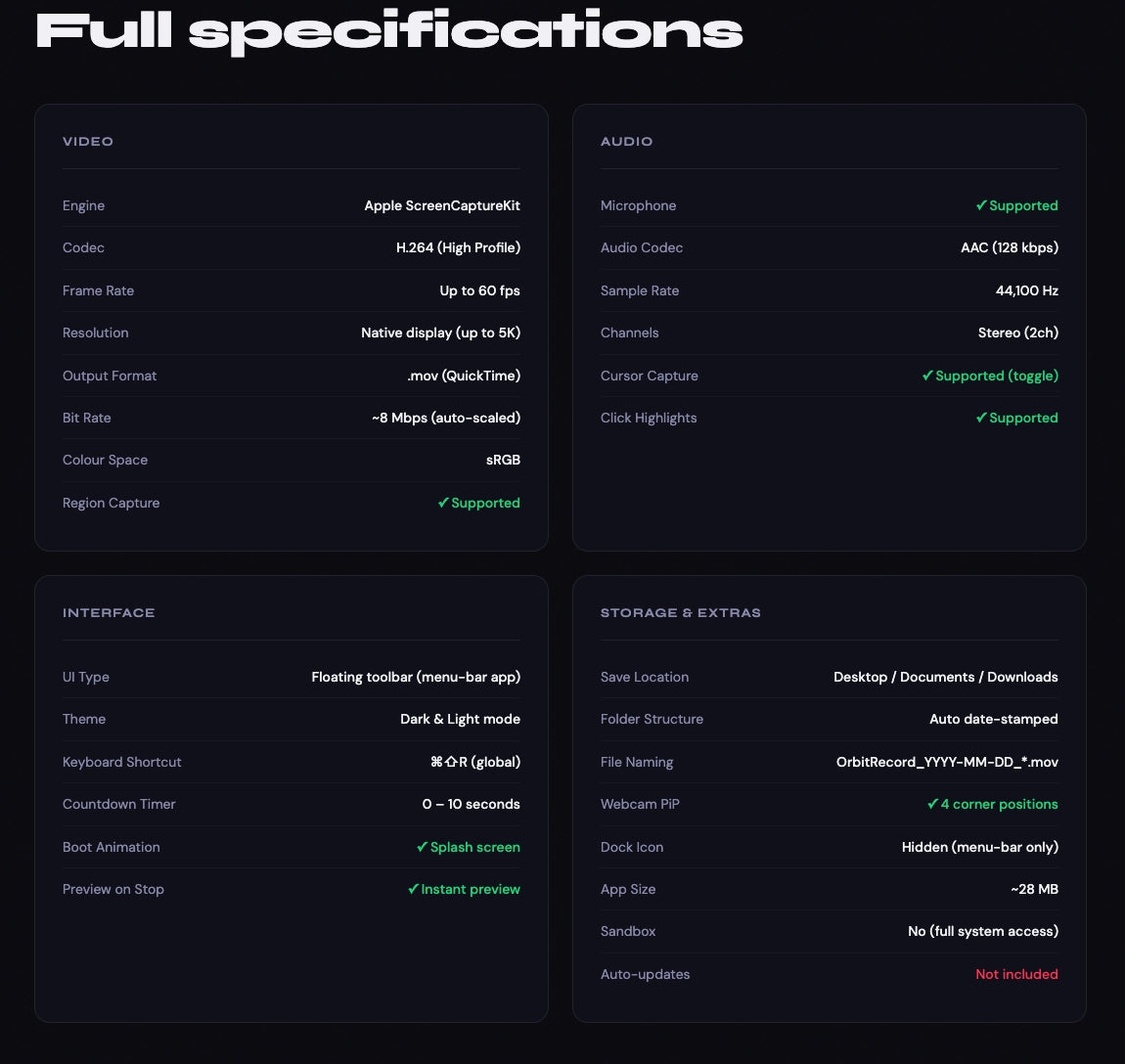The image size is (1125, 1064).
Task: Click the H.264 (High Profile) codec value
Action: [x=458, y=247]
